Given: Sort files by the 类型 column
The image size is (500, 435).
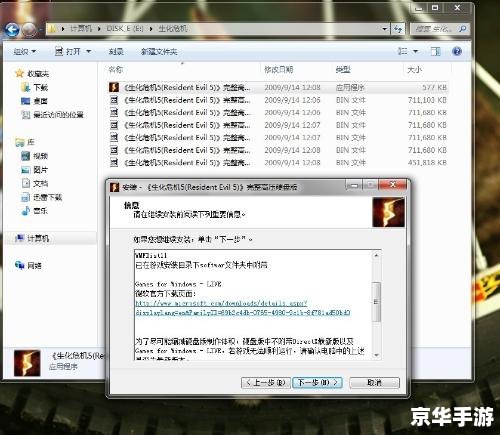Looking at the screenshot, I should [343, 69].
